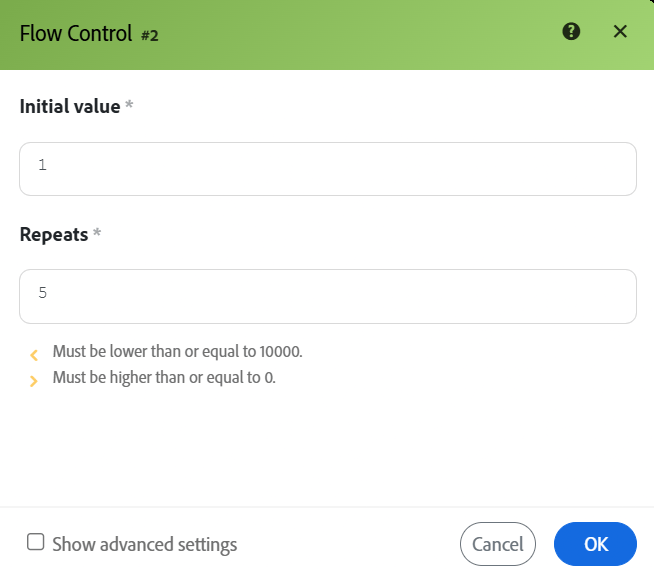654x571 pixels.
Task: Click the required asterisk beside Initial value
Action: click(129, 104)
